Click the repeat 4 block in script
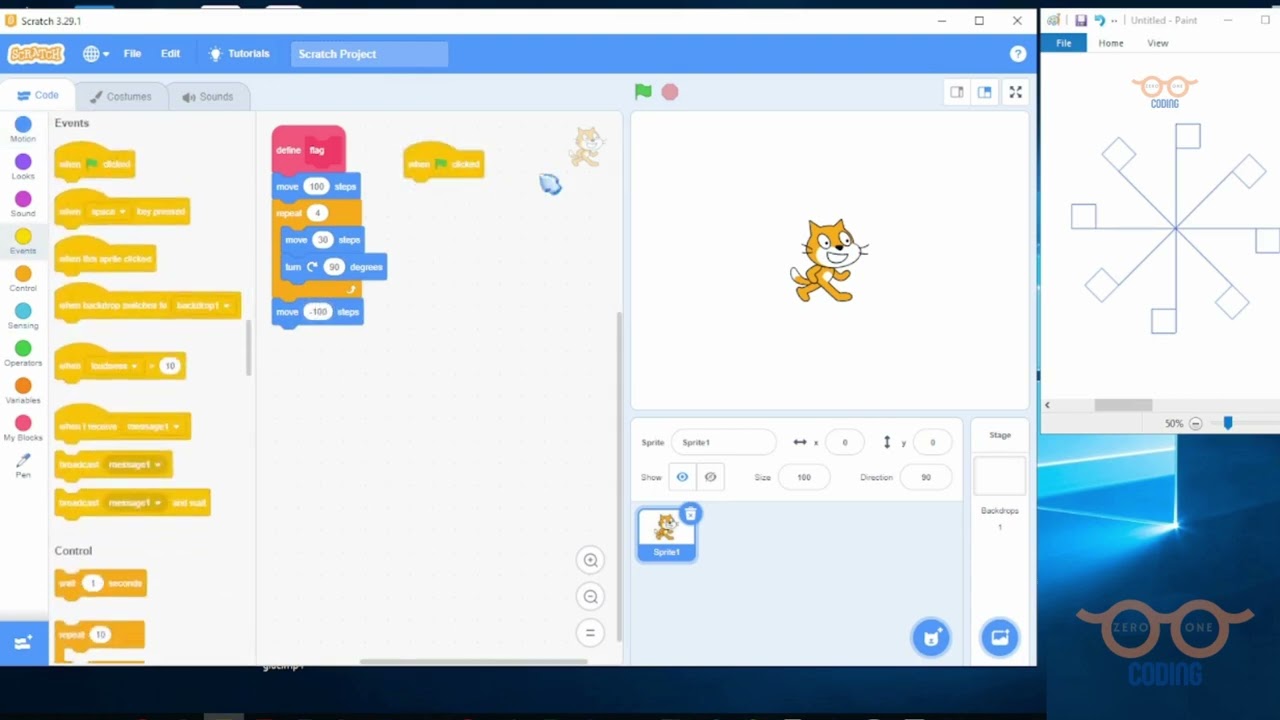The image size is (1280, 720). click(x=317, y=213)
